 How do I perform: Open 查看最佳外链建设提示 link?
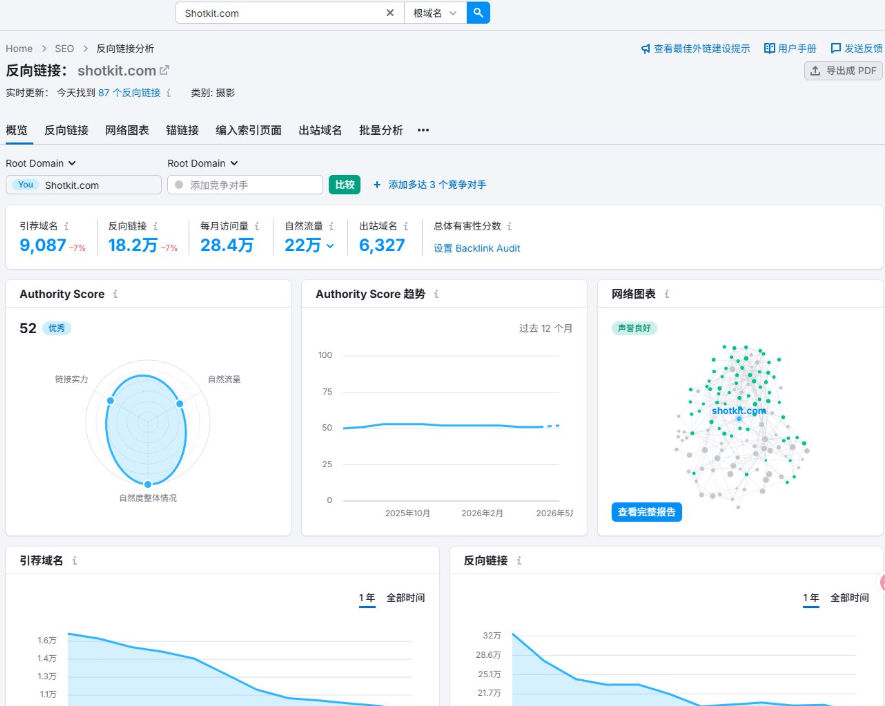(x=702, y=49)
